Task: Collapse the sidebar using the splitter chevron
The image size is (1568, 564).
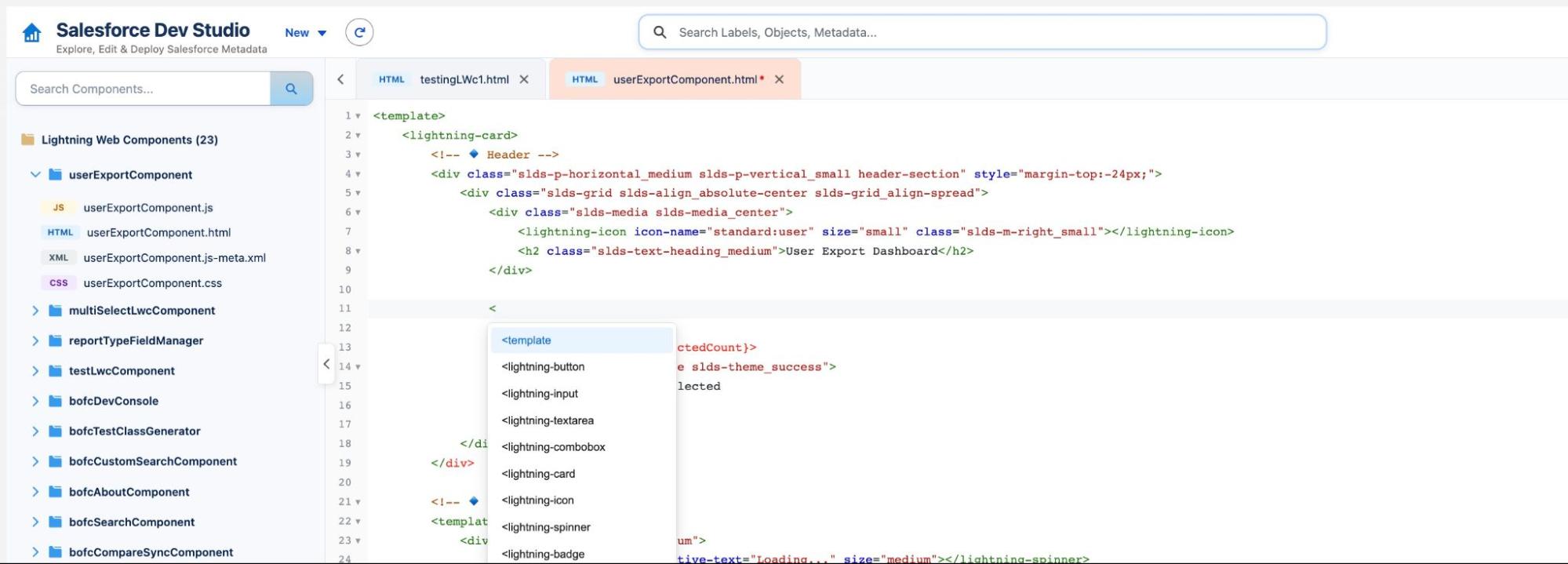Action: (326, 364)
